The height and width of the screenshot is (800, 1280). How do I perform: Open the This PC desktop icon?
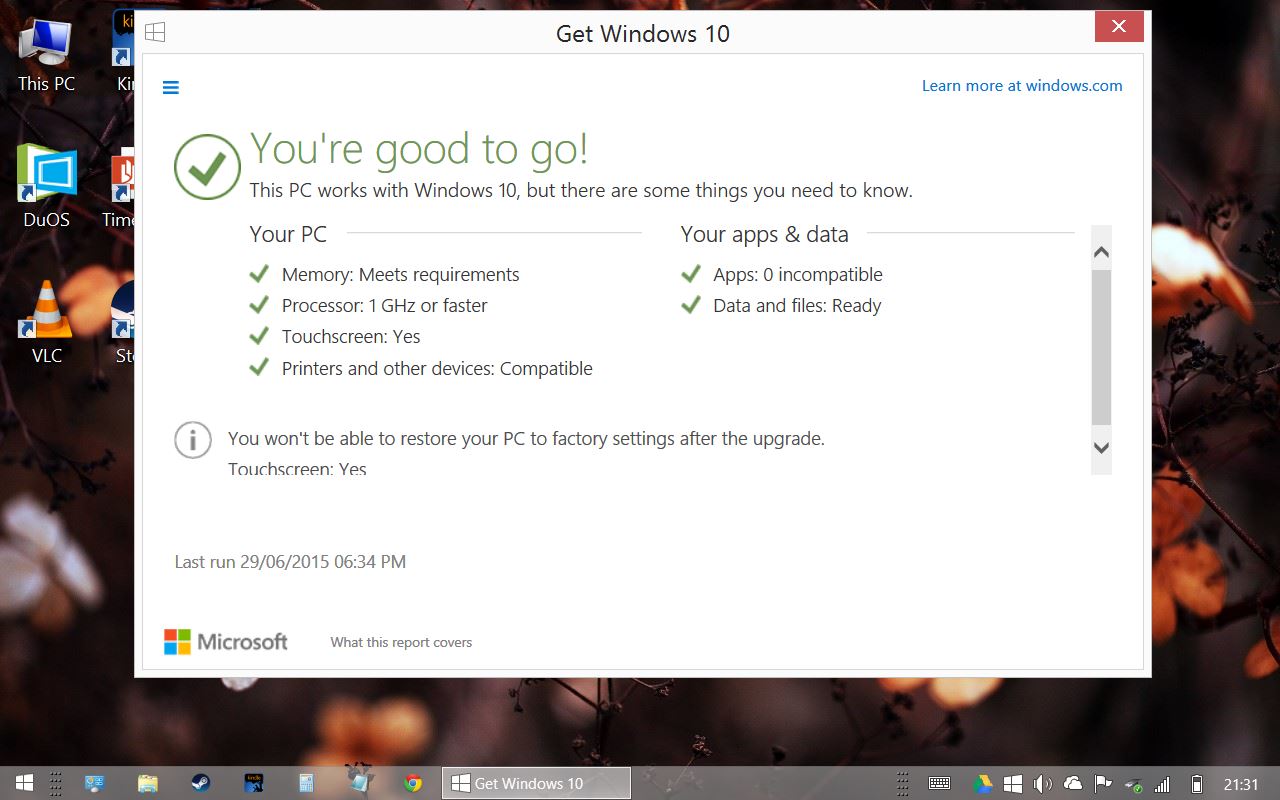46,56
